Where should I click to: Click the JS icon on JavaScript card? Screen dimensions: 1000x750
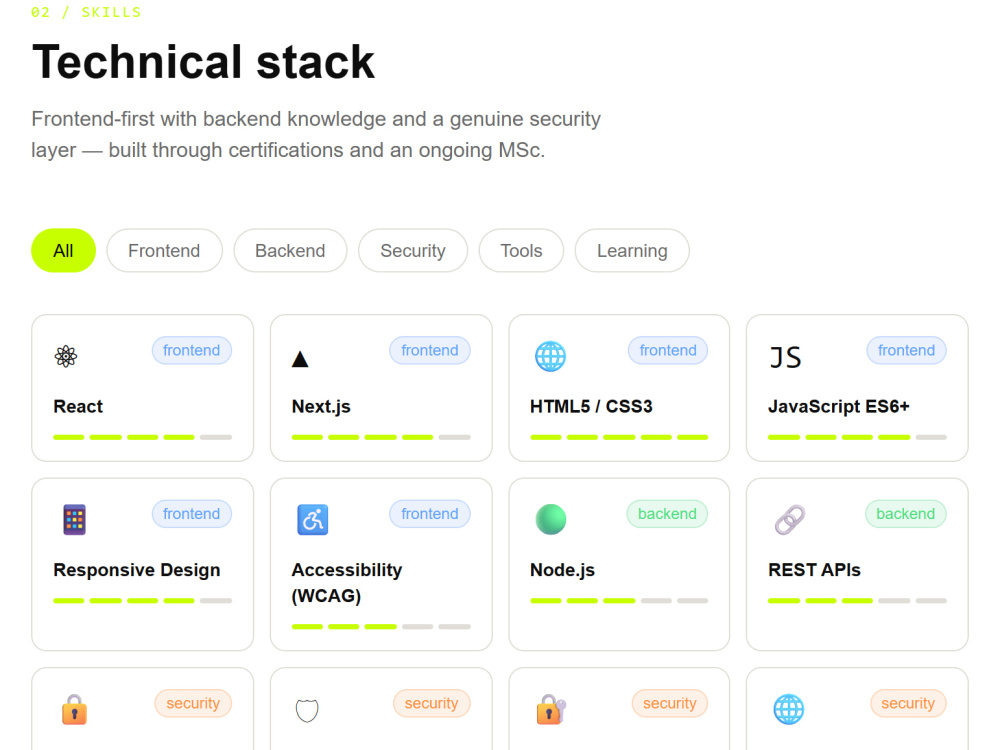pyautogui.click(x=785, y=358)
